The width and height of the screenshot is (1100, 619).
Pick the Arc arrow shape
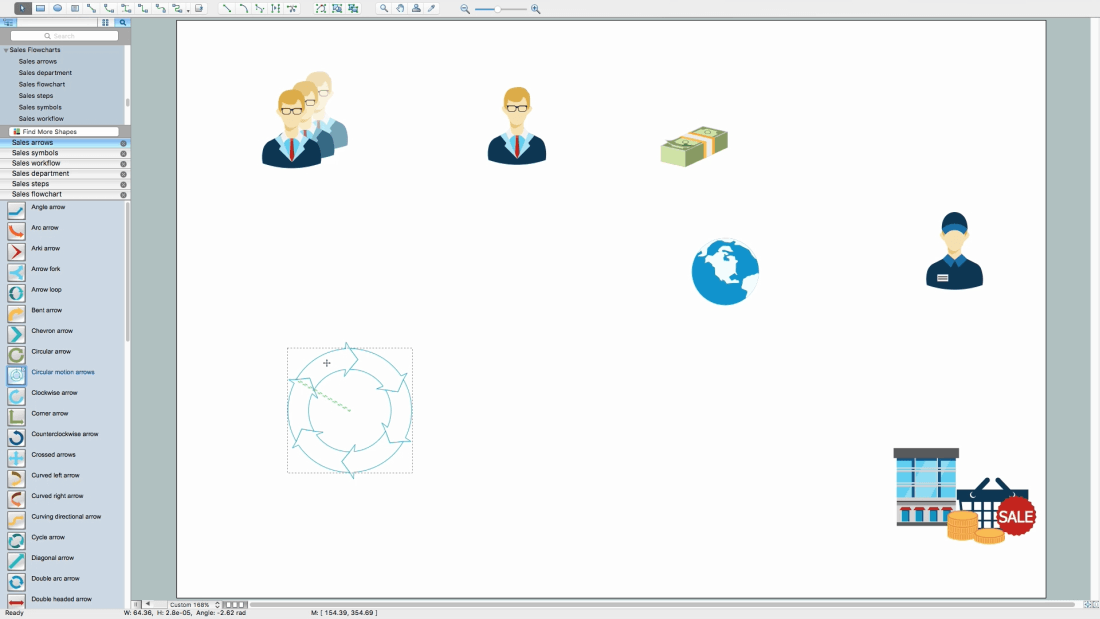tap(16, 230)
